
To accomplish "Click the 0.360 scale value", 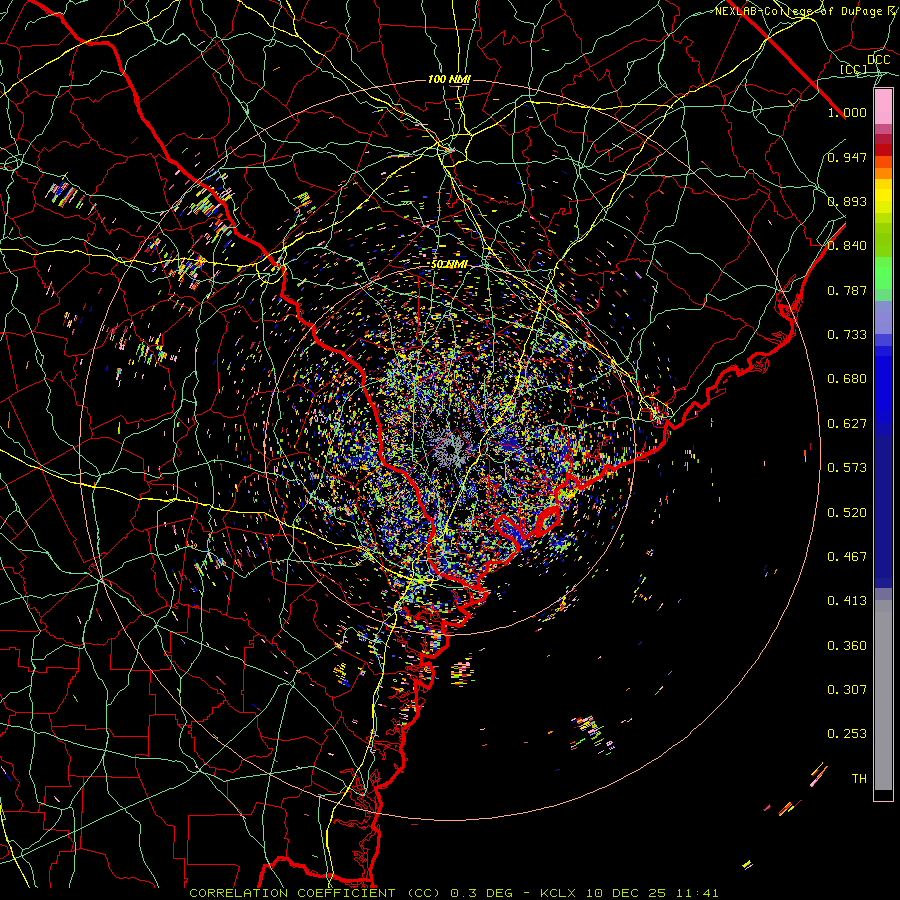I will (847, 646).
